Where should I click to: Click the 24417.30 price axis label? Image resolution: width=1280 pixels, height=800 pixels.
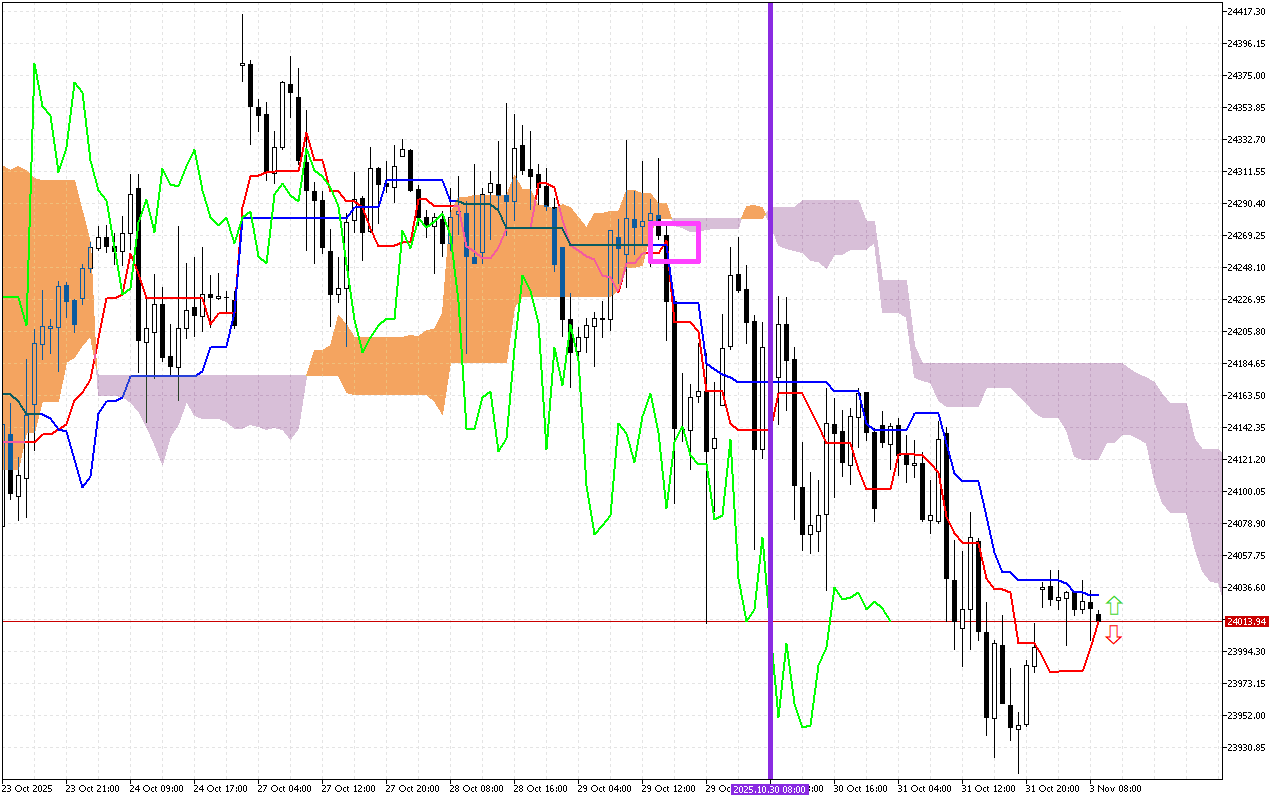pyautogui.click(x=1246, y=11)
